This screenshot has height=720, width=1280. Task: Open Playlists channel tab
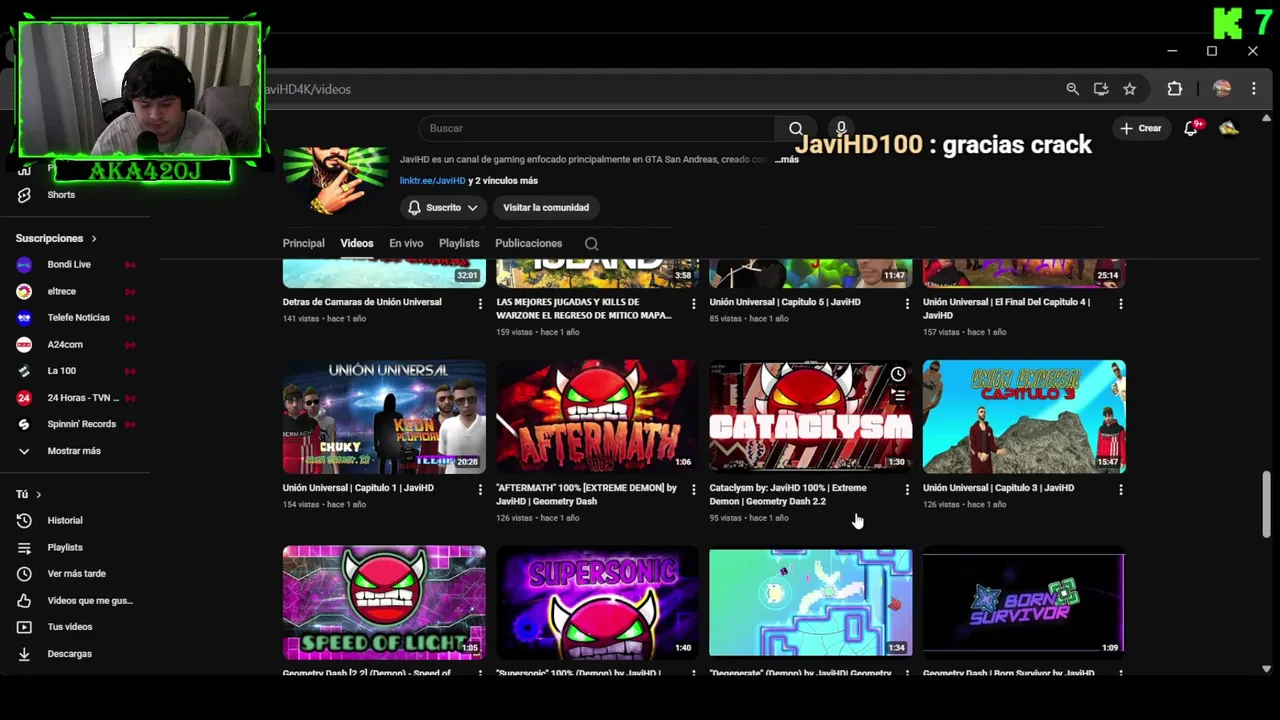pos(459,243)
